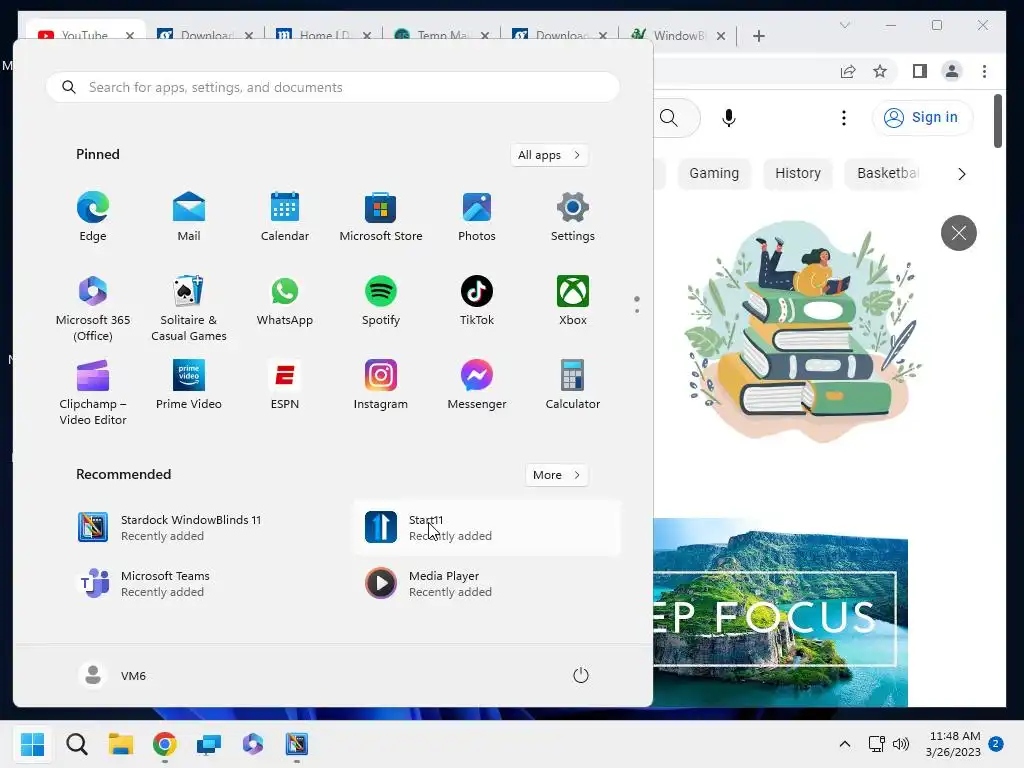This screenshot has width=1024, height=768.
Task: Open Solitaire & Casual Games
Action: 189,308
